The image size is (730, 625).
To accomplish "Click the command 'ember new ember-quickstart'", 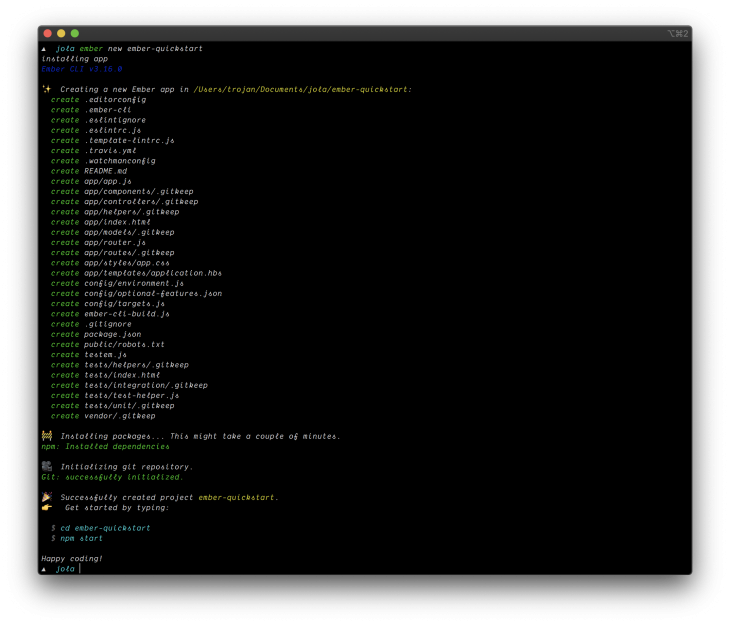I will 141,48.
